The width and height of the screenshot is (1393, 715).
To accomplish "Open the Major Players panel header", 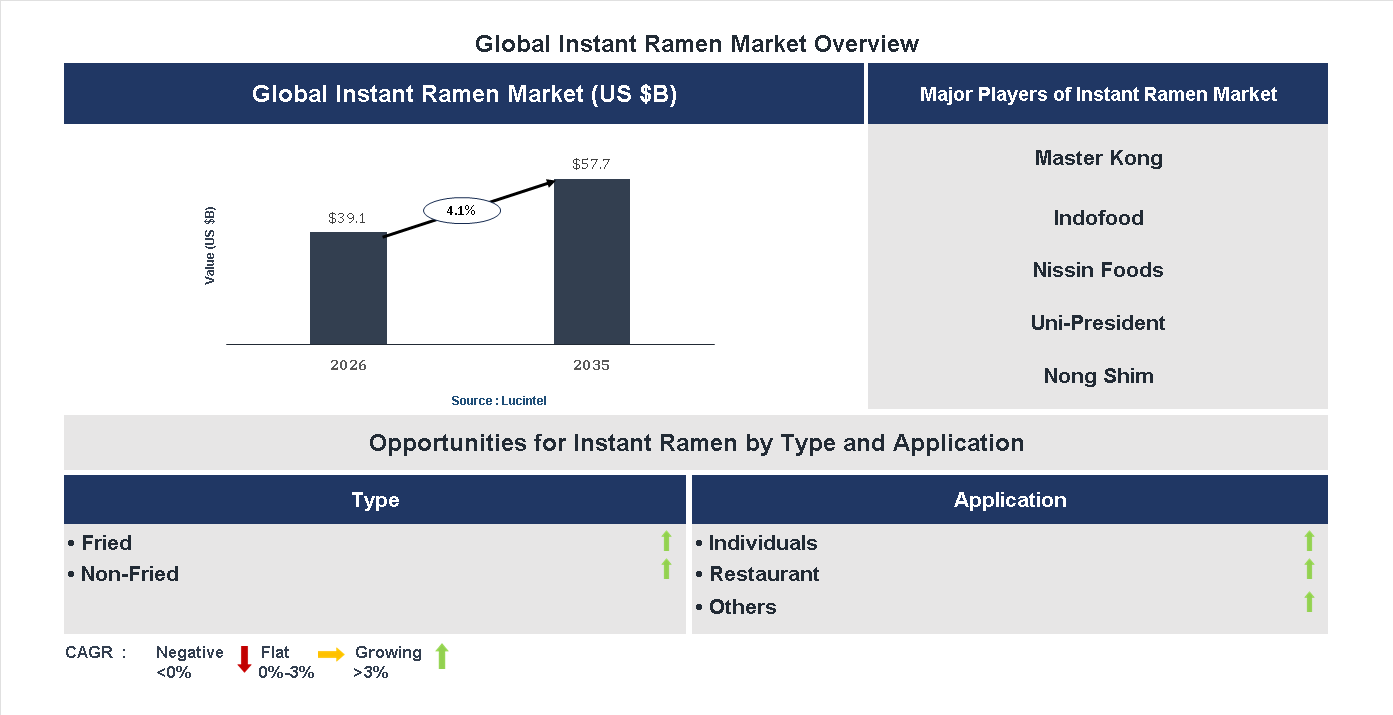I will [x=1098, y=93].
